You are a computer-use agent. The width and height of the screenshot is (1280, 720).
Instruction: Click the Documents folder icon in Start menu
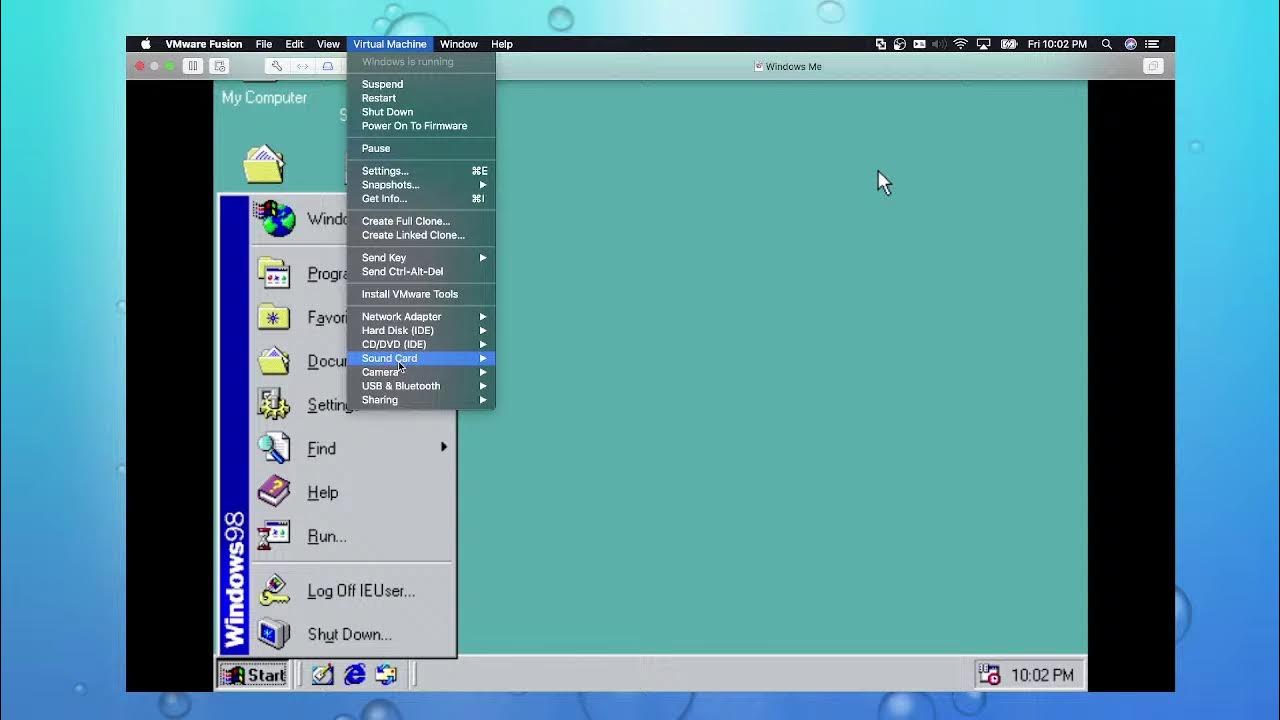[x=274, y=361]
